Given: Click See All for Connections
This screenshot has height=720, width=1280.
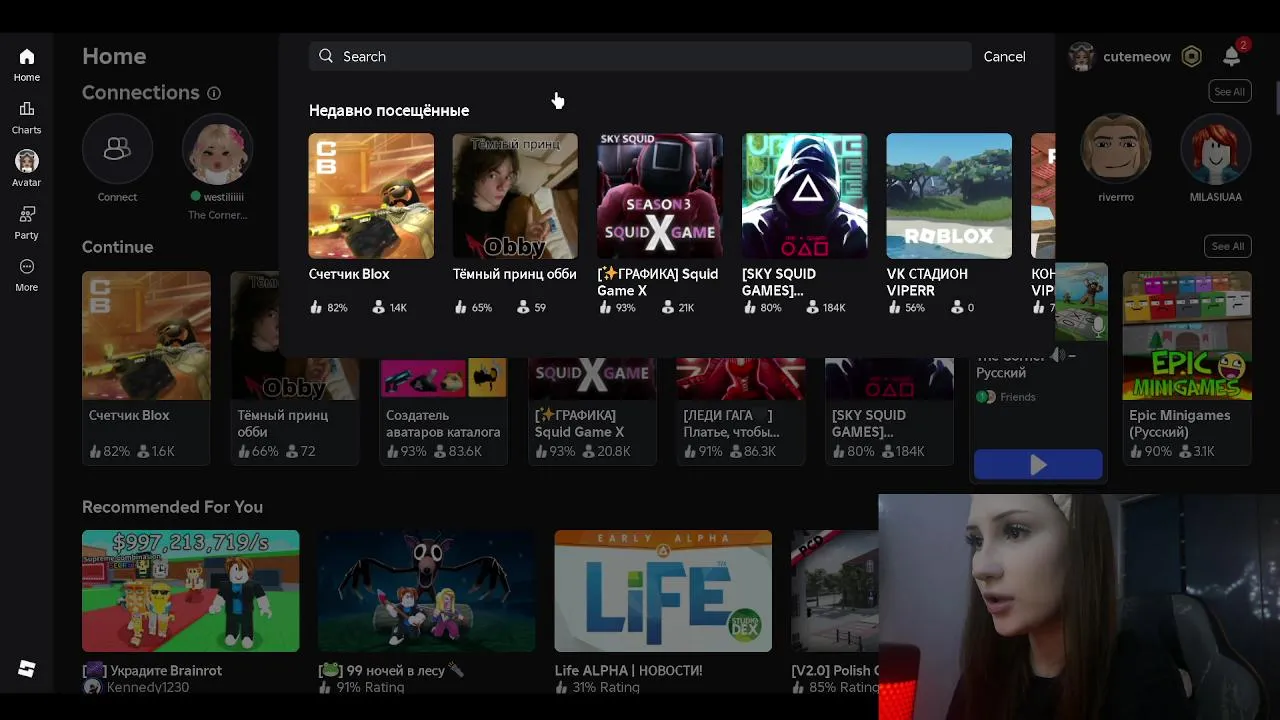Looking at the screenshot, I should coord(1229,92).
